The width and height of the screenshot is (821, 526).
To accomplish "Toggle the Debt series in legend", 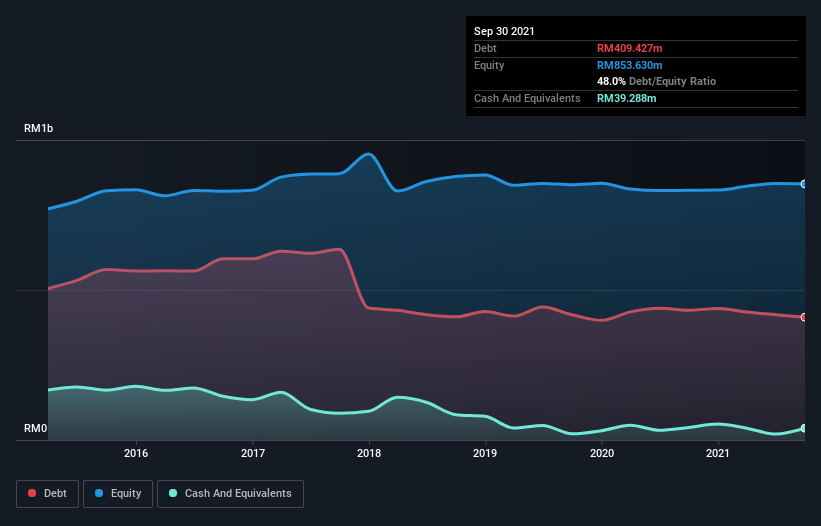I will [x=47, y=494].
